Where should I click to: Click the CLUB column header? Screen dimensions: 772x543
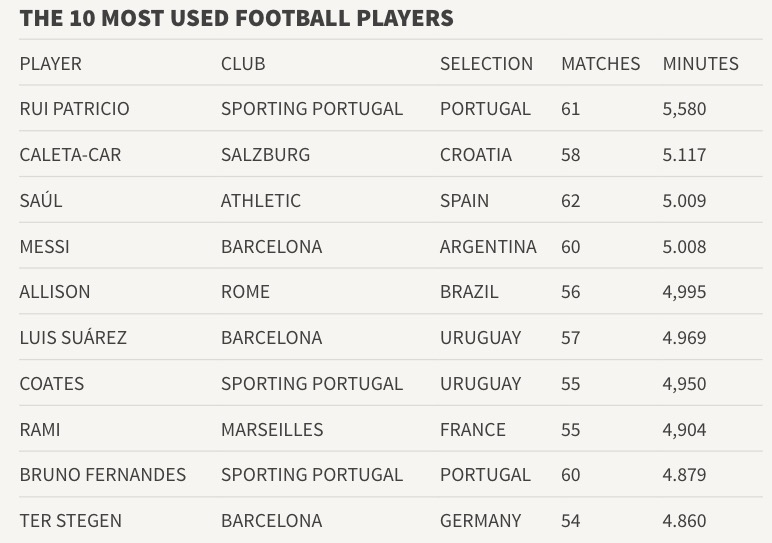(243, 64)
